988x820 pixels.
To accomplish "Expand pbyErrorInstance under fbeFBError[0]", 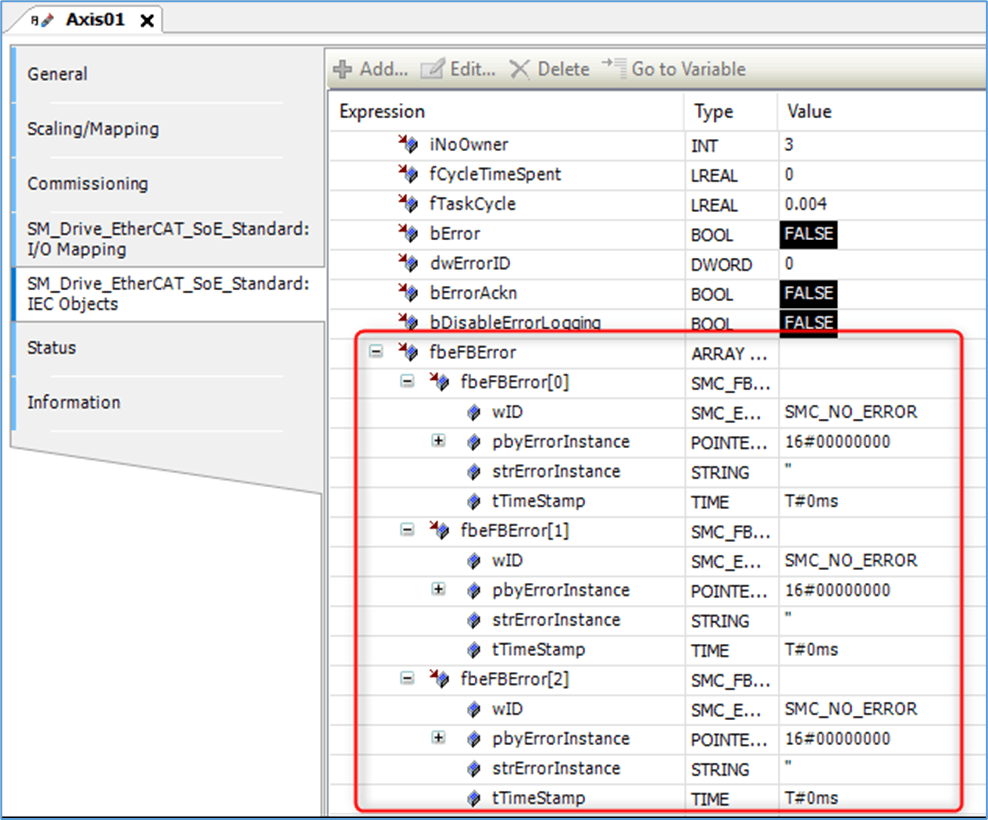I will [438, 441].
